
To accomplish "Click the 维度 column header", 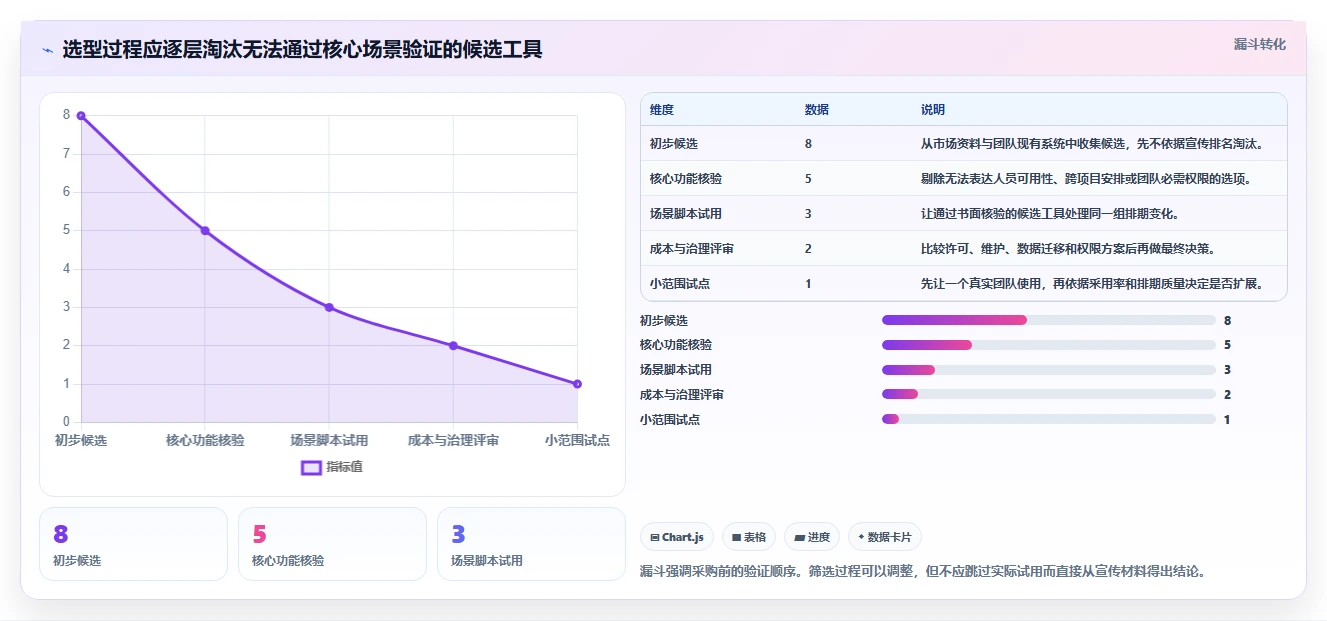I will pyautogui.click(x=662, y=110).
